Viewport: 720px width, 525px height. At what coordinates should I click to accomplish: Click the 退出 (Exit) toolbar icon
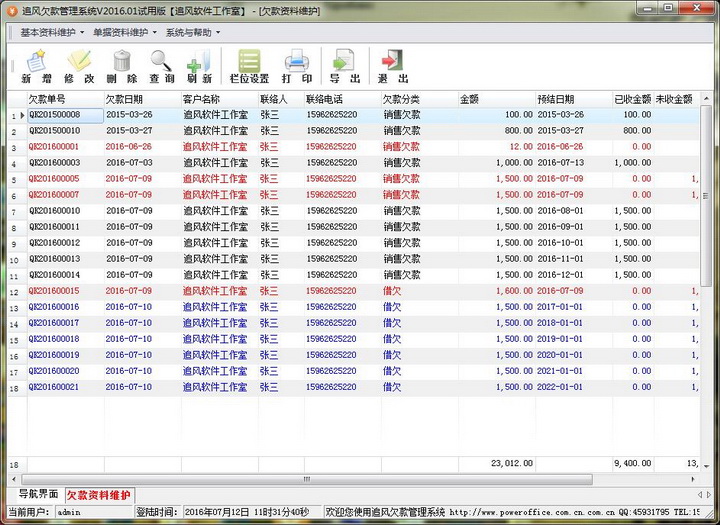click(392, 66)
